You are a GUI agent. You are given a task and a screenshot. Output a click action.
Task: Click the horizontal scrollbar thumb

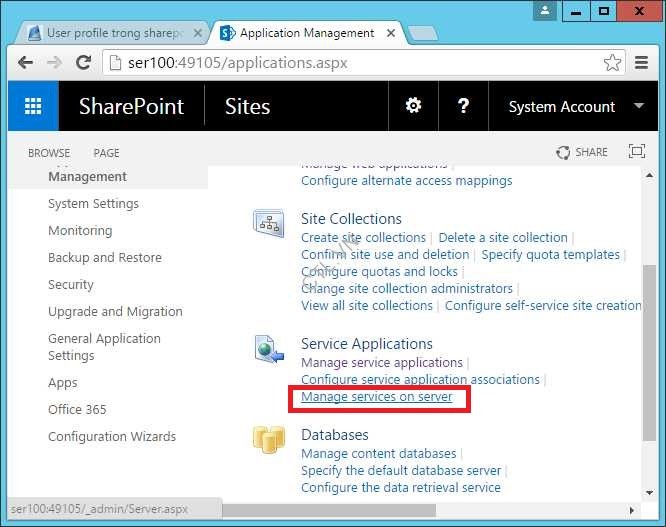pyautogui.click(x=329, y=510)
